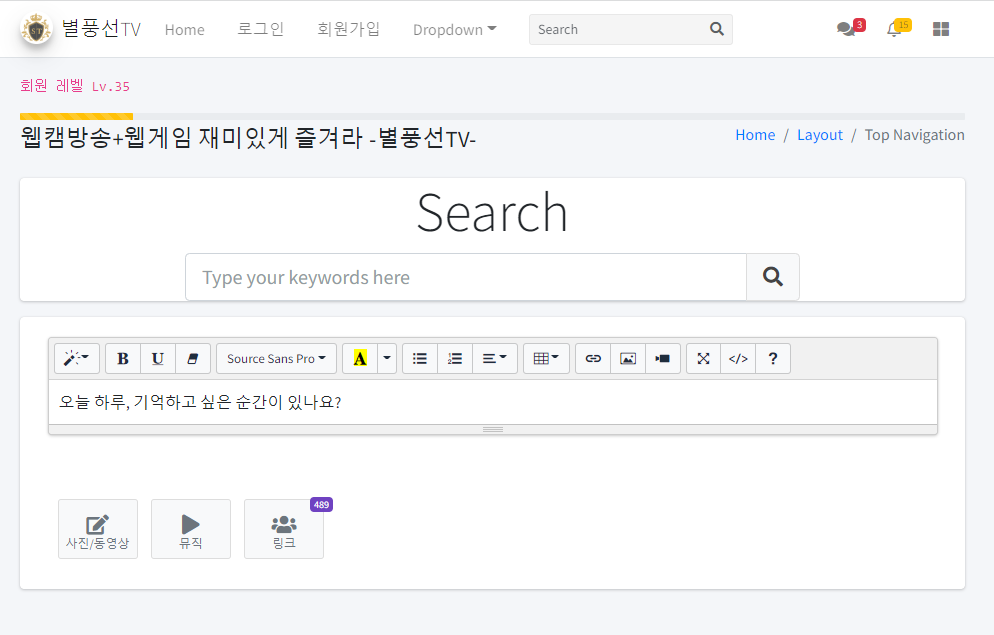Expand the Source Sans Pro font dropdown
Viewport: 994px width, 635px height.
point(276,359)
